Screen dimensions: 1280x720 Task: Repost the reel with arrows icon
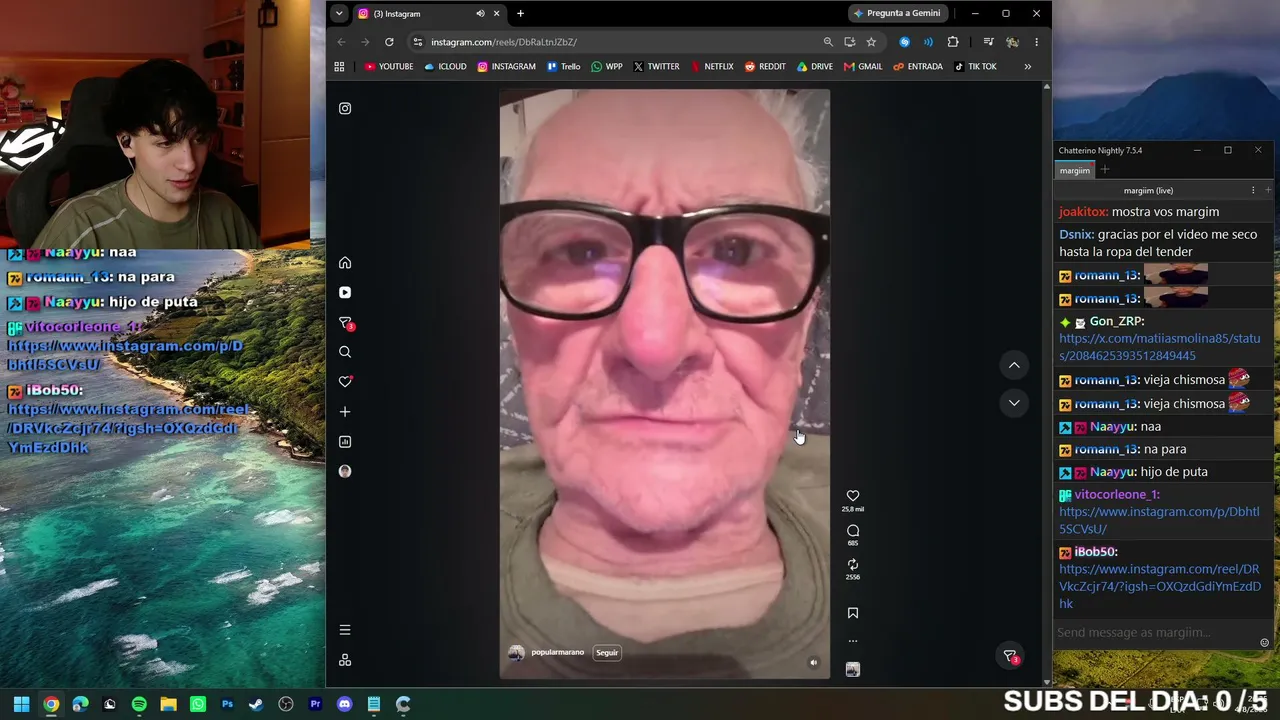point(853,565)
